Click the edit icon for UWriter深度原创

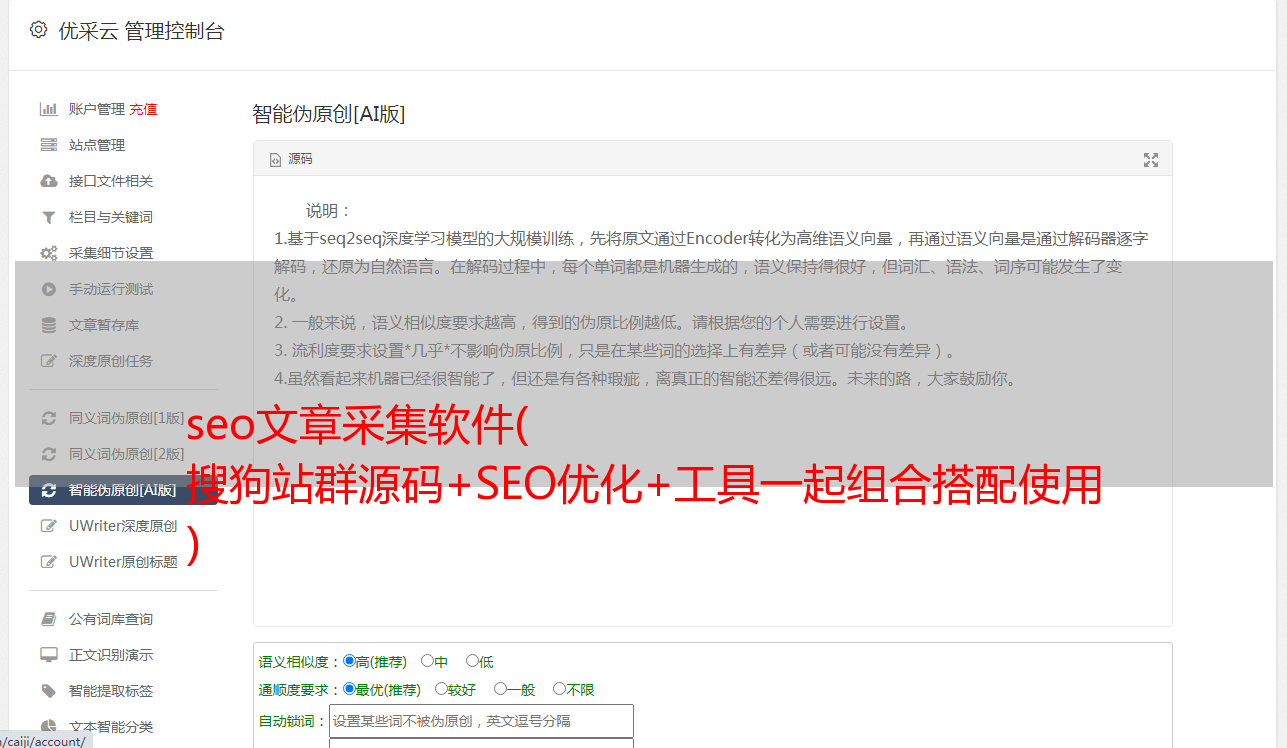click(x=48, y=526)
